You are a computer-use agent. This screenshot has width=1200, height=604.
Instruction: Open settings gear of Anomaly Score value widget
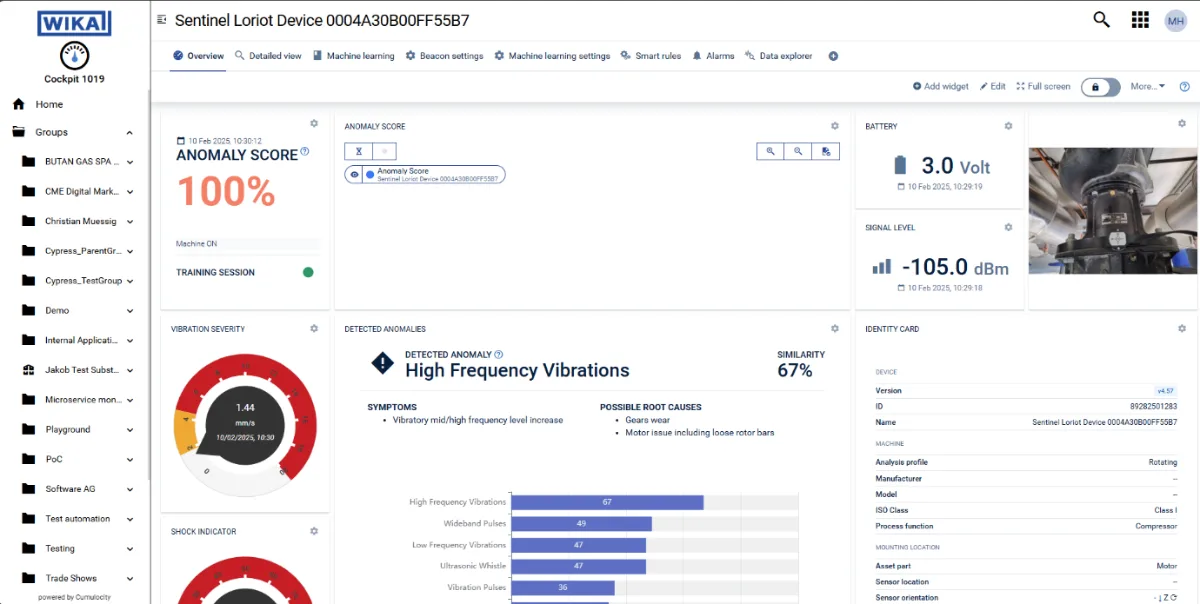(x=314, y=124)
